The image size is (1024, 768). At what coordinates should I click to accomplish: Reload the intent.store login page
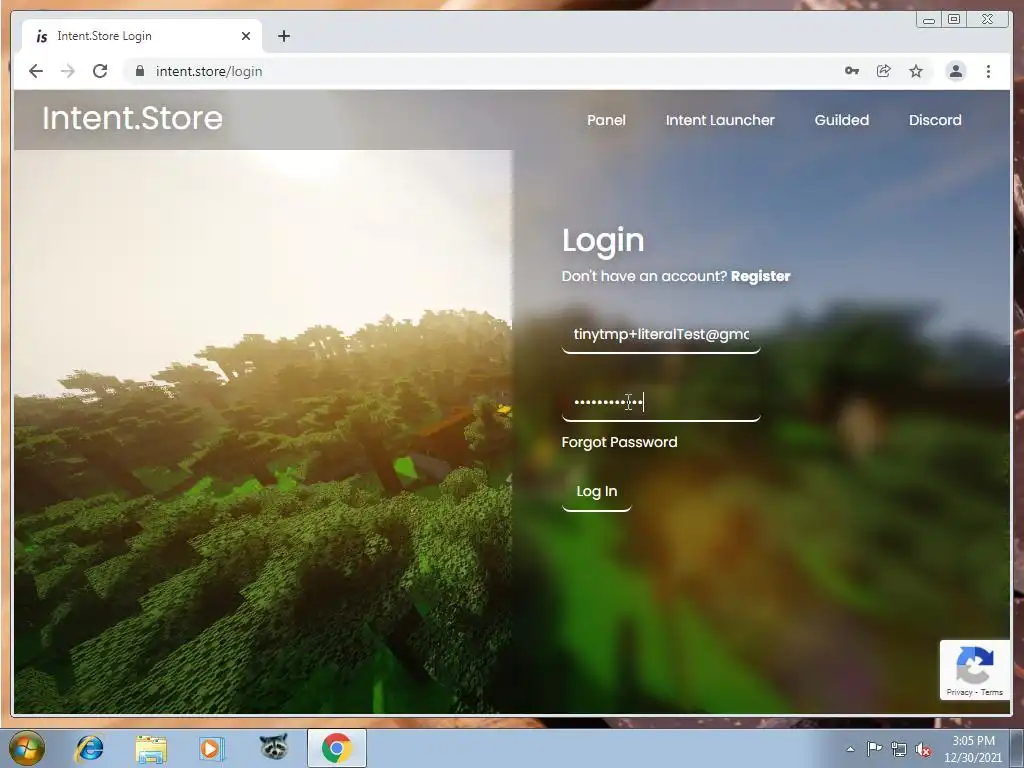click(x=100, y=71)
